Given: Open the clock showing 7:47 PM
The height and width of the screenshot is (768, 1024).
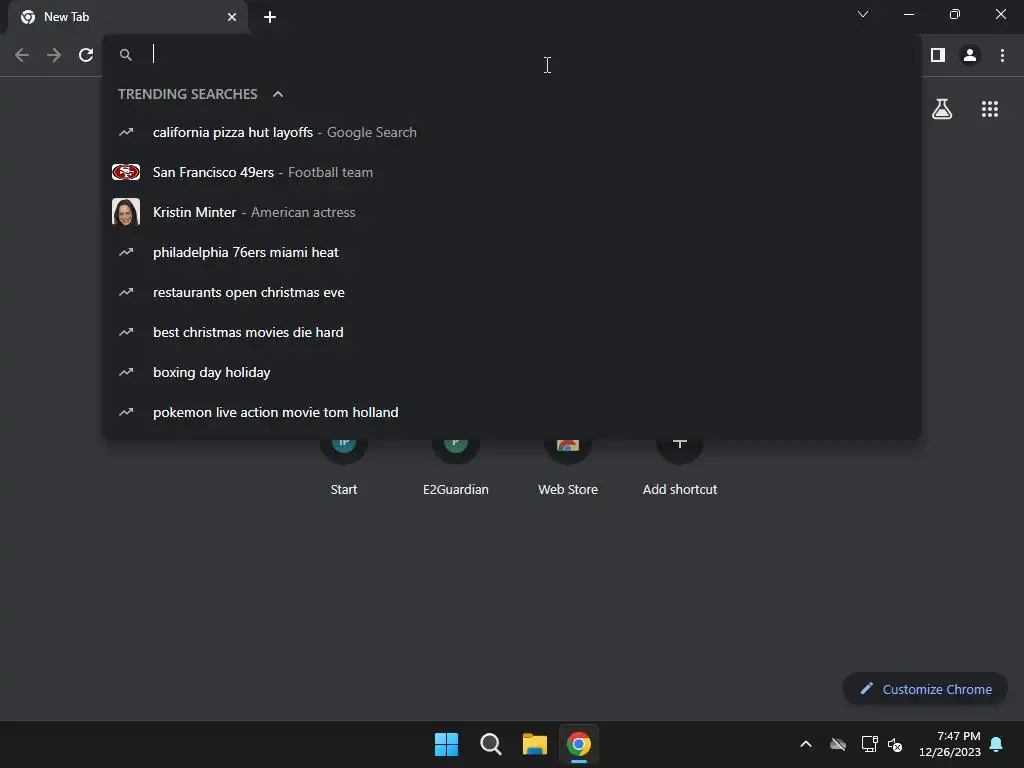Looking at the screenshot, I should click(x=950, y=744).
